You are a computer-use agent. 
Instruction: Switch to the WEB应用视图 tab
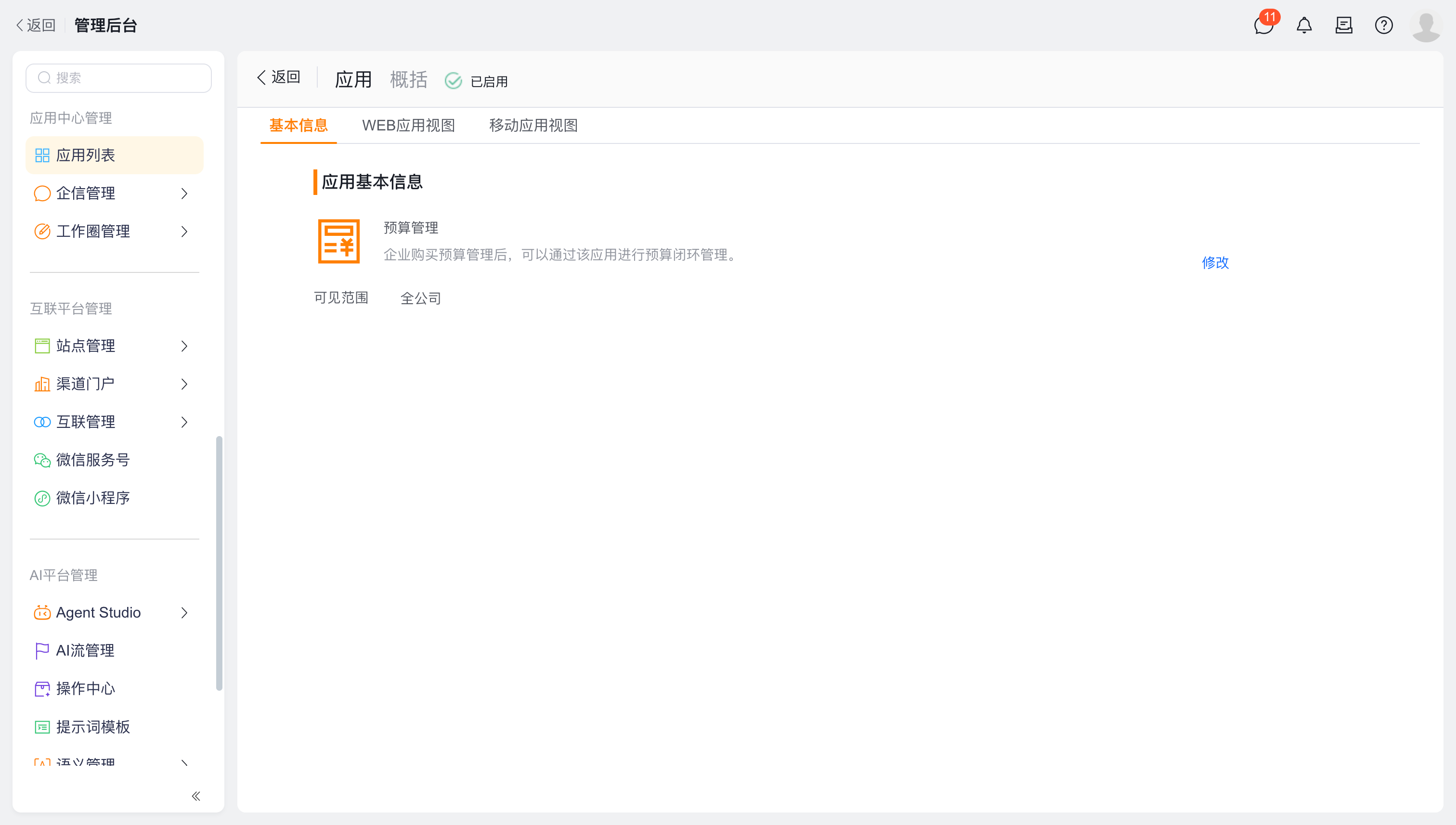click(408, 125)
